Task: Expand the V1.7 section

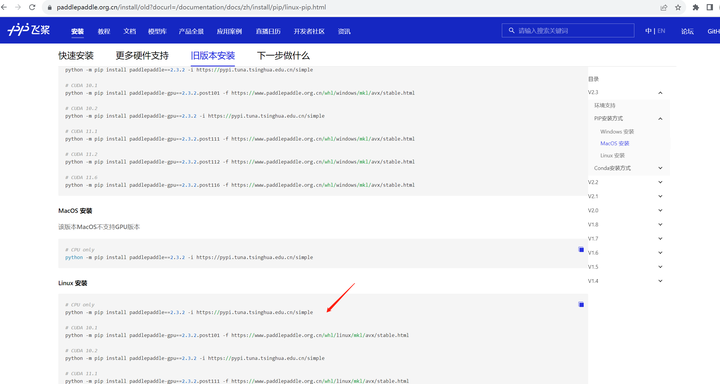Action: pyautogui.click(x=660, y=239)
